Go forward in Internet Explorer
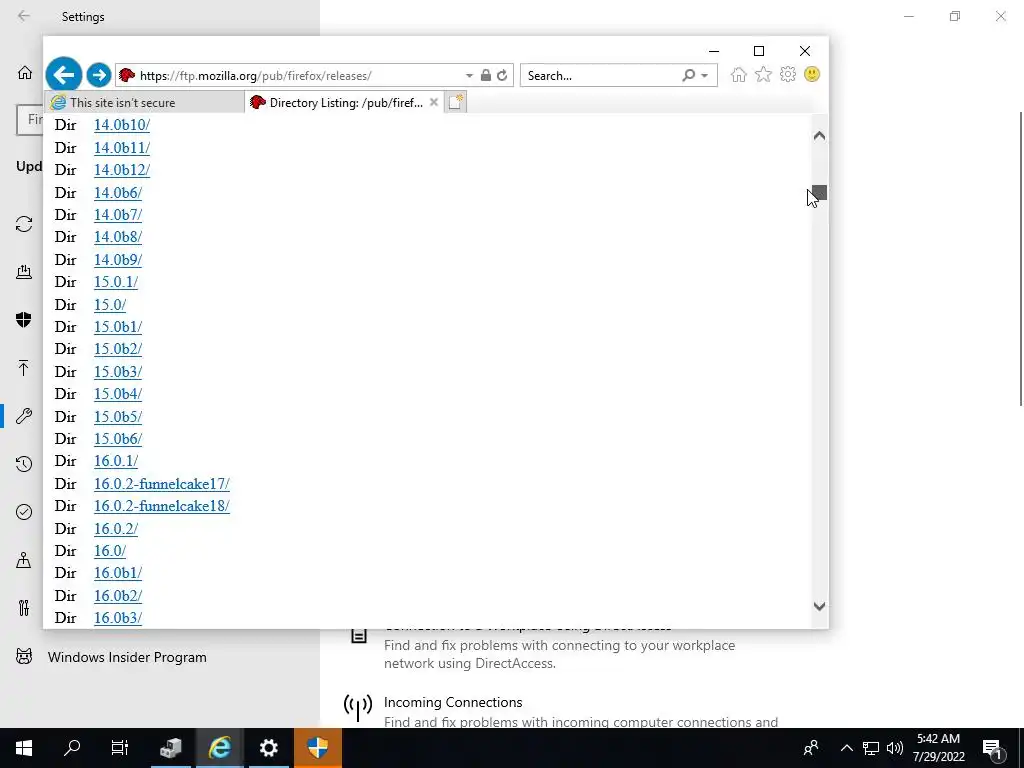 coord(99,75)
